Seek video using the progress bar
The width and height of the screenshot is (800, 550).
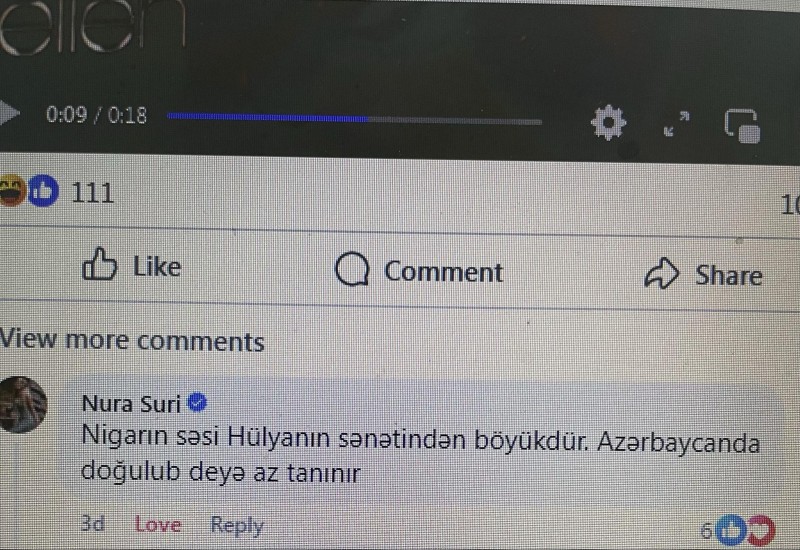pyautogui.click(x=354, y=119)
